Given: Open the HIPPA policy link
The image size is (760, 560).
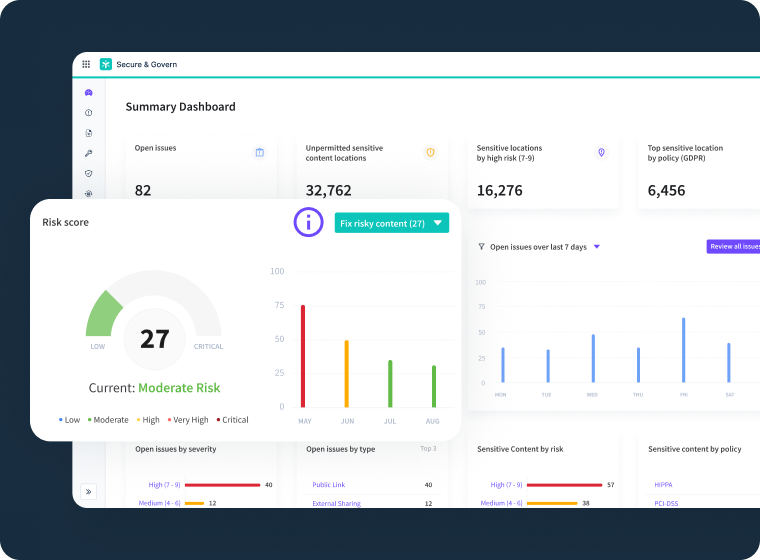Looking at the screenshot, I should coord(664,485).
